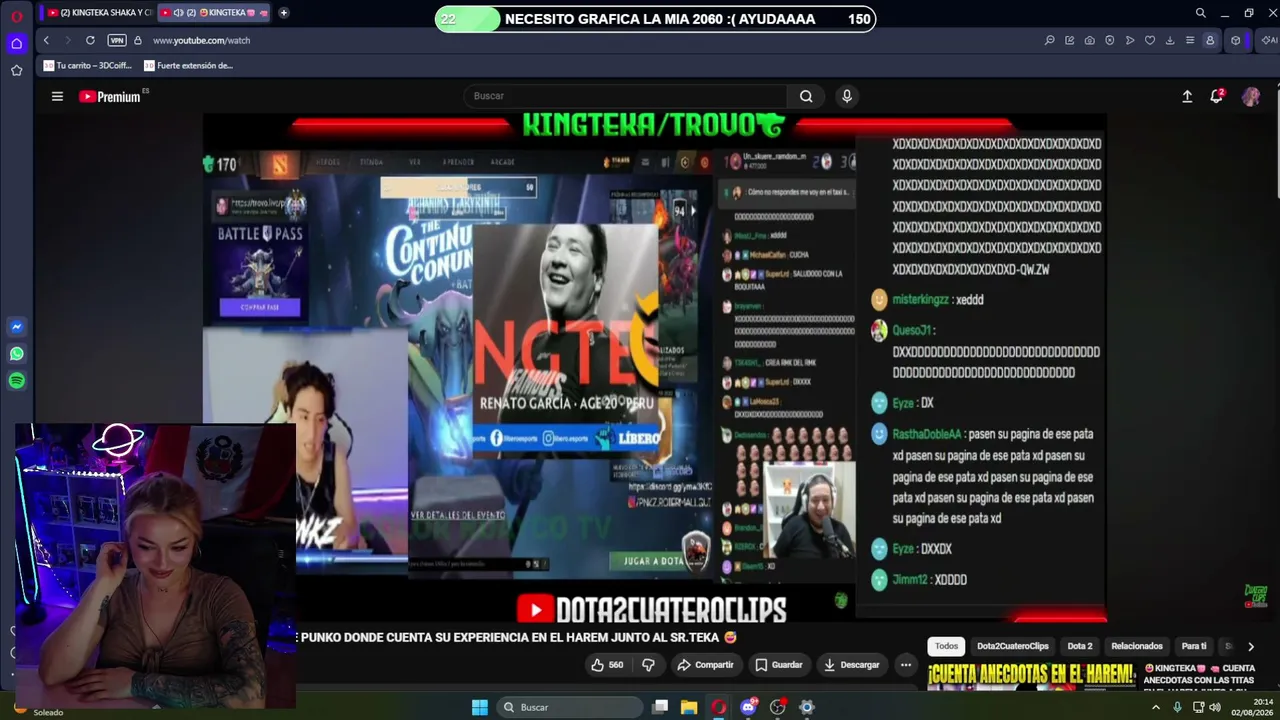Open the new tab plus button
This screenshot has width=1280, height=720.
click(x=284, y=13)
